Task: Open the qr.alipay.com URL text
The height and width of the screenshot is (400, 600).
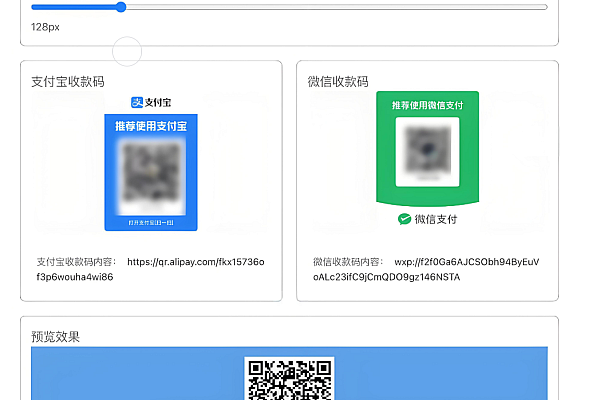Action: coord(150,269)
